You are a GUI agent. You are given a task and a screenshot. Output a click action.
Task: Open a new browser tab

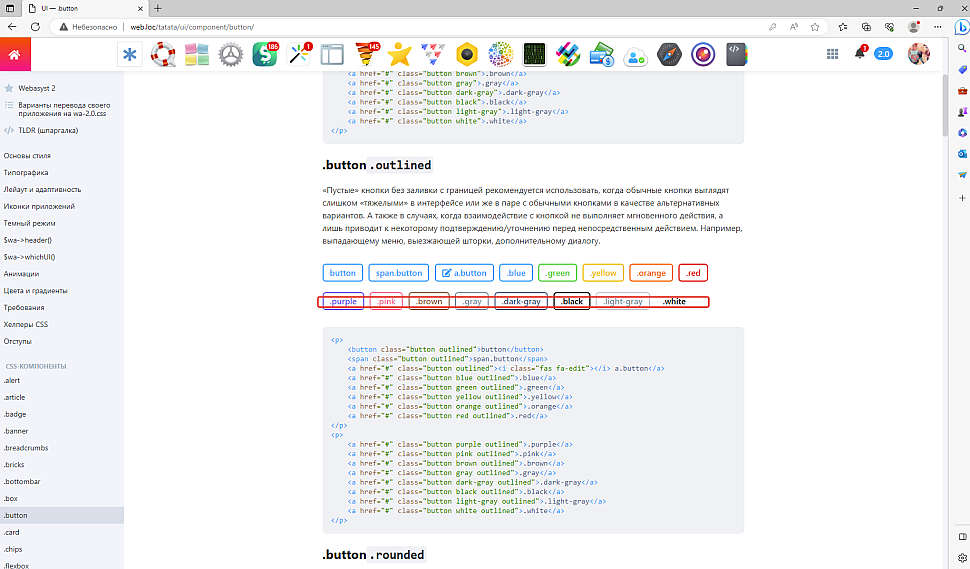[x=157, y=8]
